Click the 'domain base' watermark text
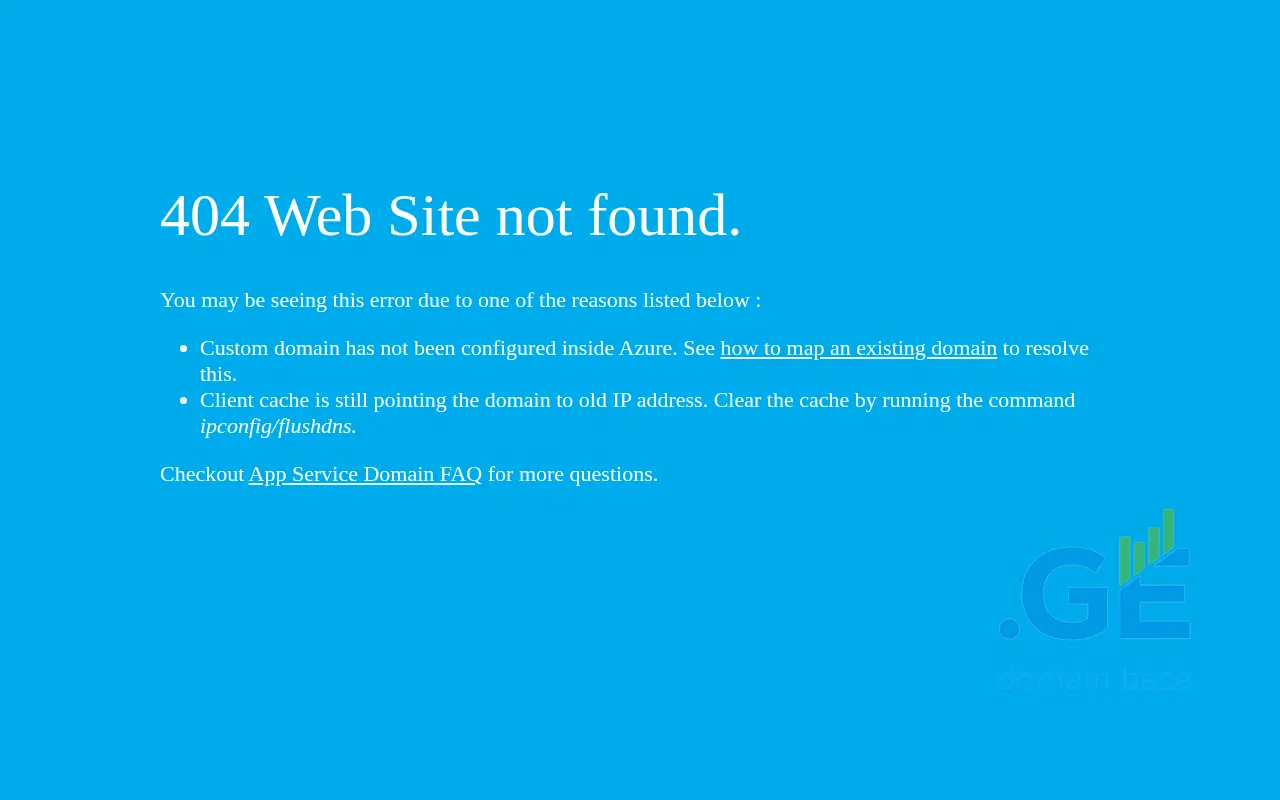 point(1093,680)
